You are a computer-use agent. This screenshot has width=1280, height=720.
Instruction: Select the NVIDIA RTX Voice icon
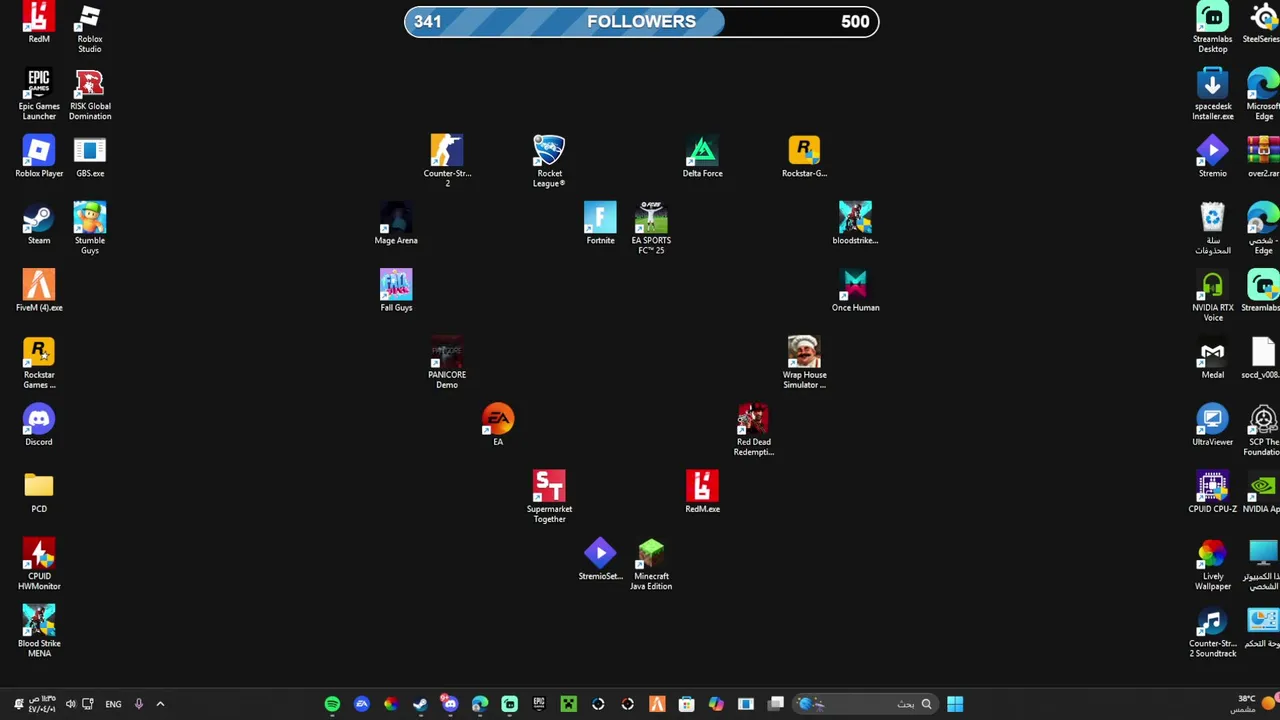point(1212,296)
